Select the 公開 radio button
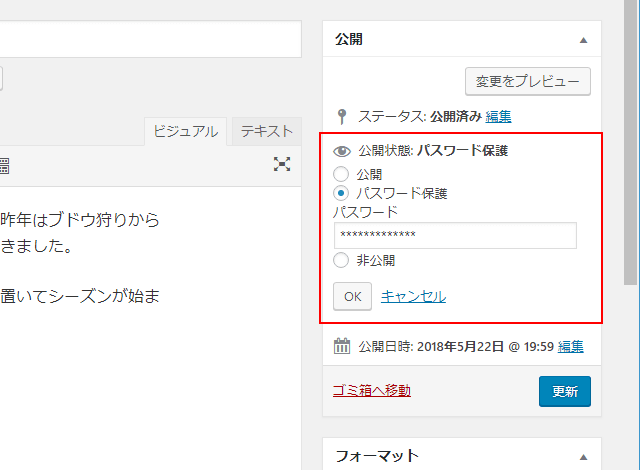 coord(341,174)
